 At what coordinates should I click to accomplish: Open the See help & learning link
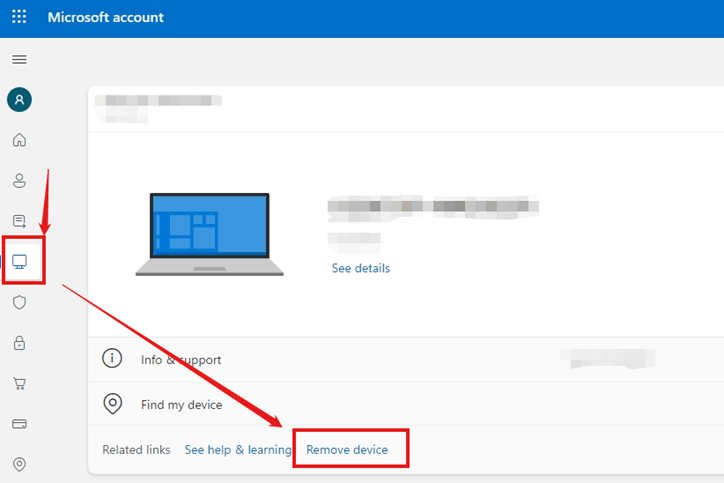point(238,450)
